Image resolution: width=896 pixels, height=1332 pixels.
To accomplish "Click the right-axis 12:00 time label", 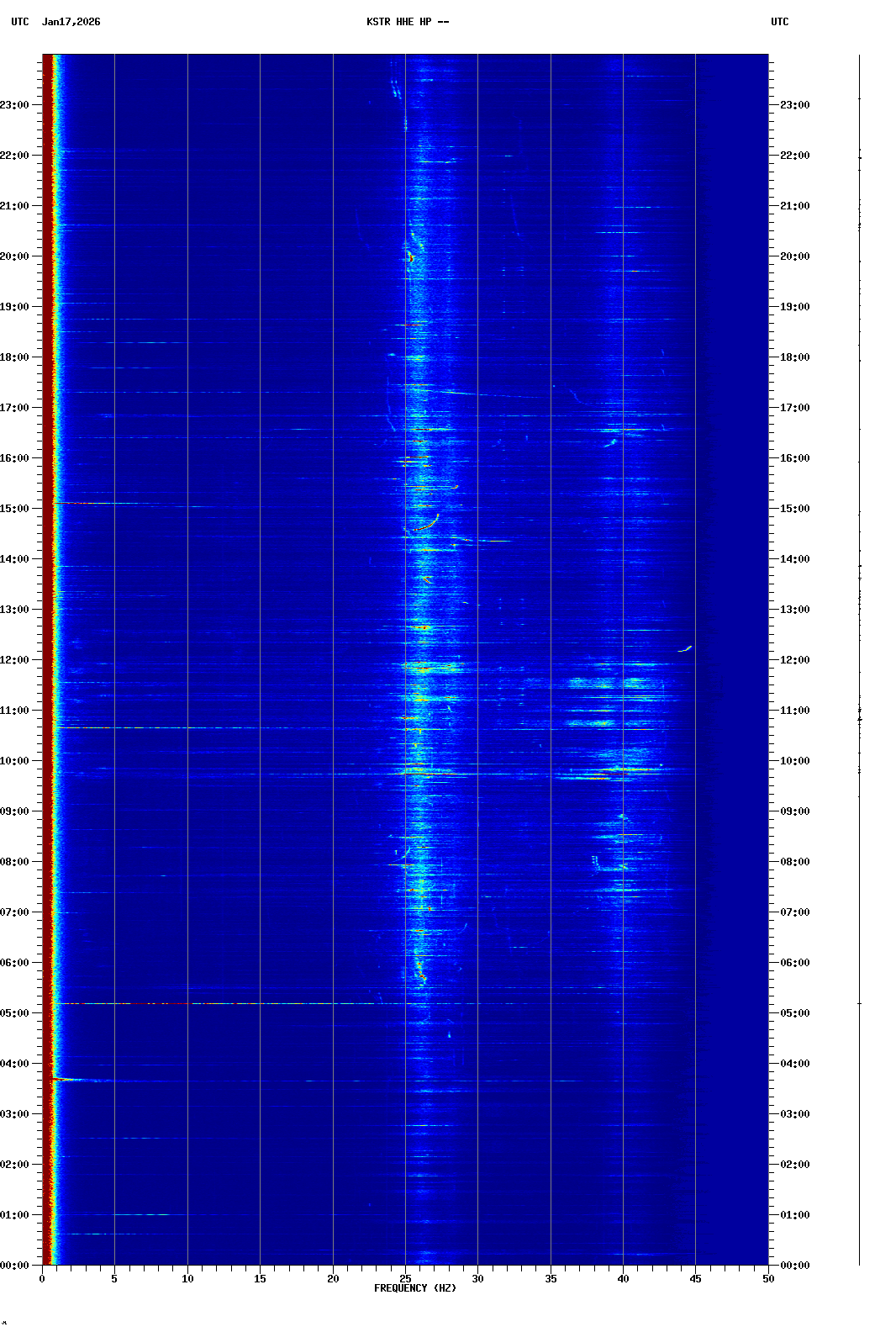I will (x=794, y=660).
